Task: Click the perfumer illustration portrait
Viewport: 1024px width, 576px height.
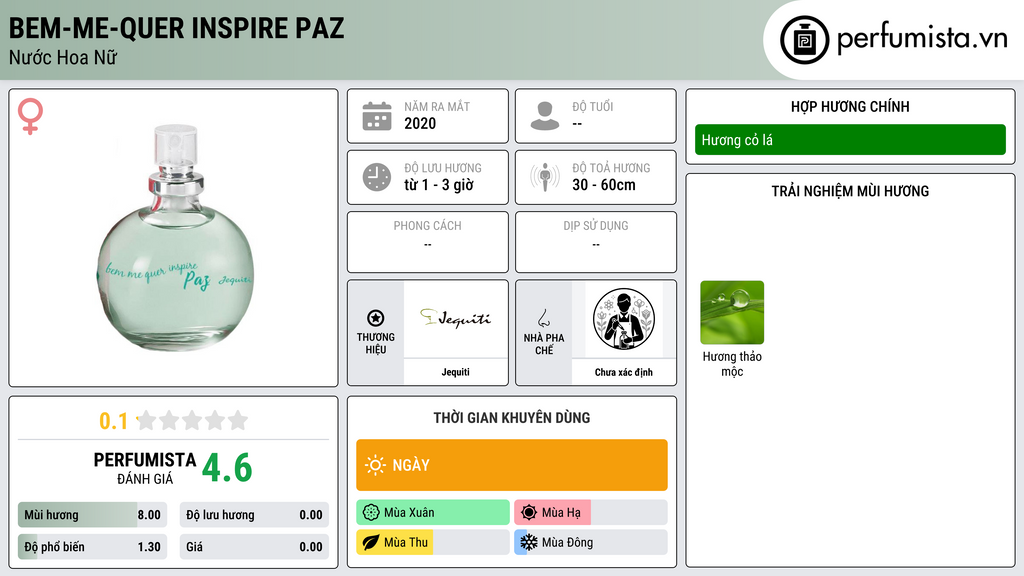Action: click(624, 319)
